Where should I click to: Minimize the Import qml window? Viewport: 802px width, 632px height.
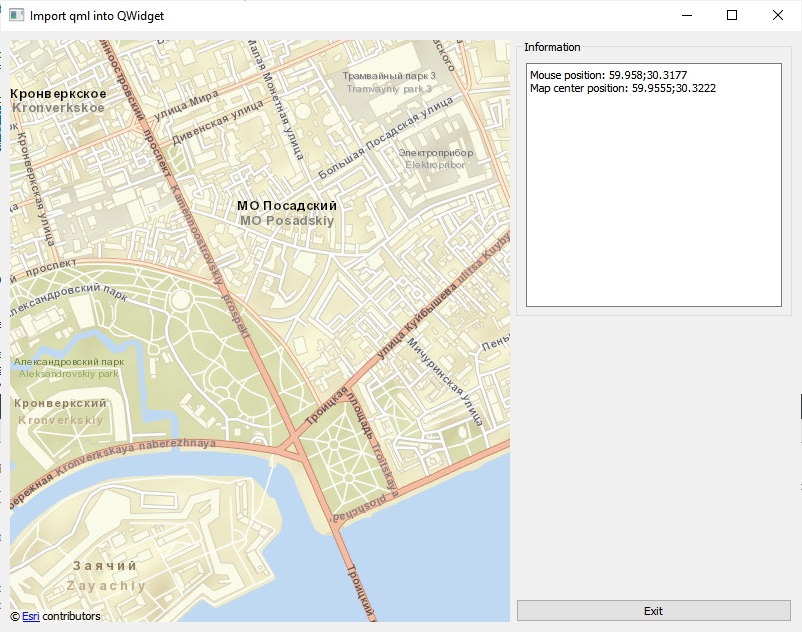point(686,16)
